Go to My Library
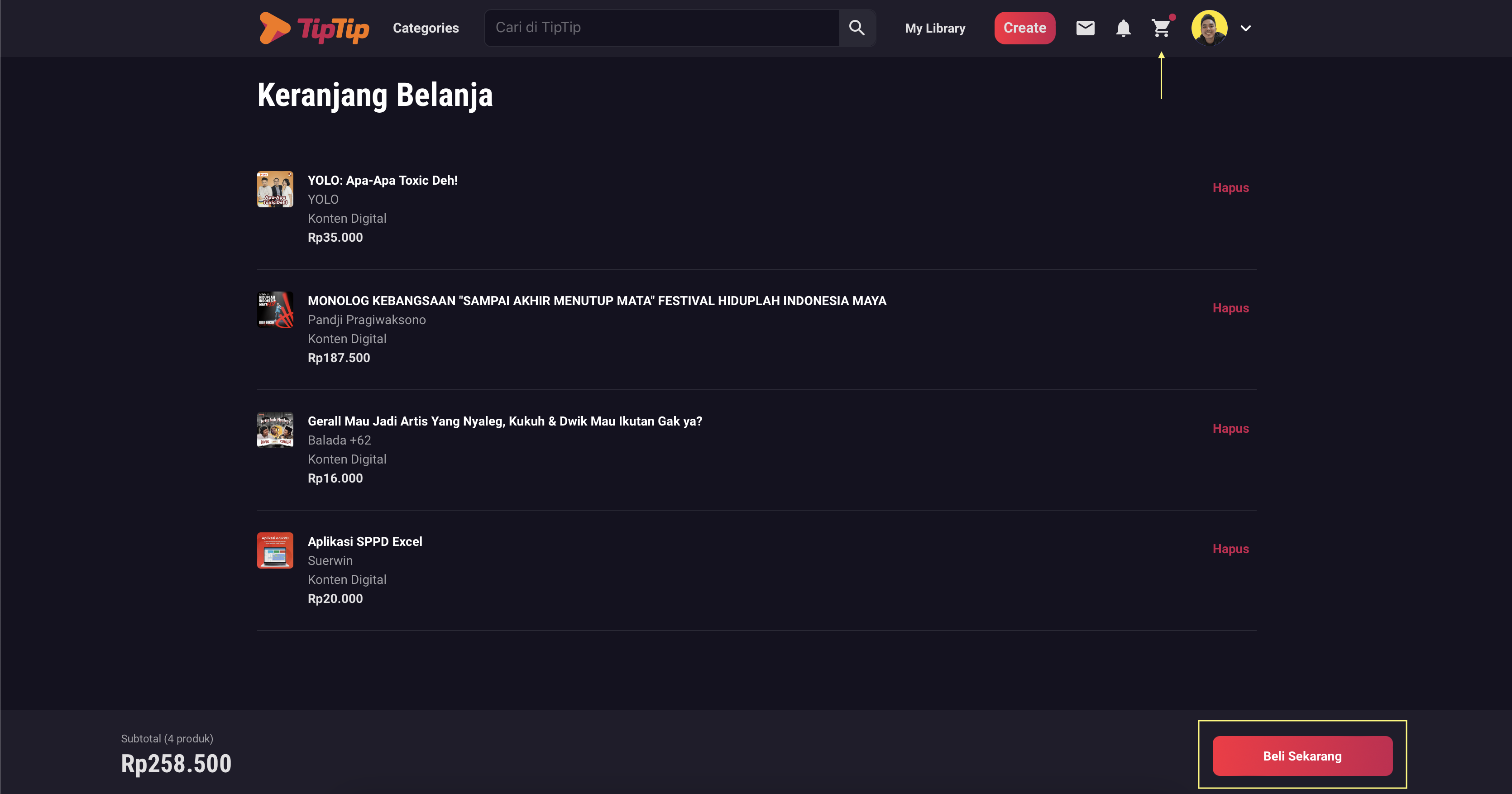 click(x=935, y=28)
